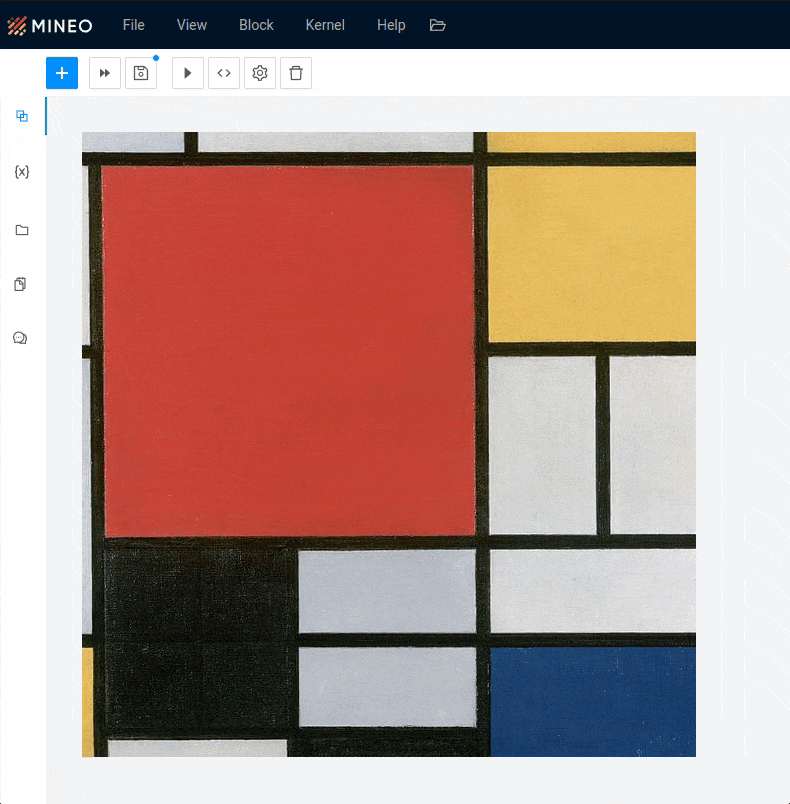Click the blue add block plus button
Screen dimensions: 790x804
(x=62, y=73)
